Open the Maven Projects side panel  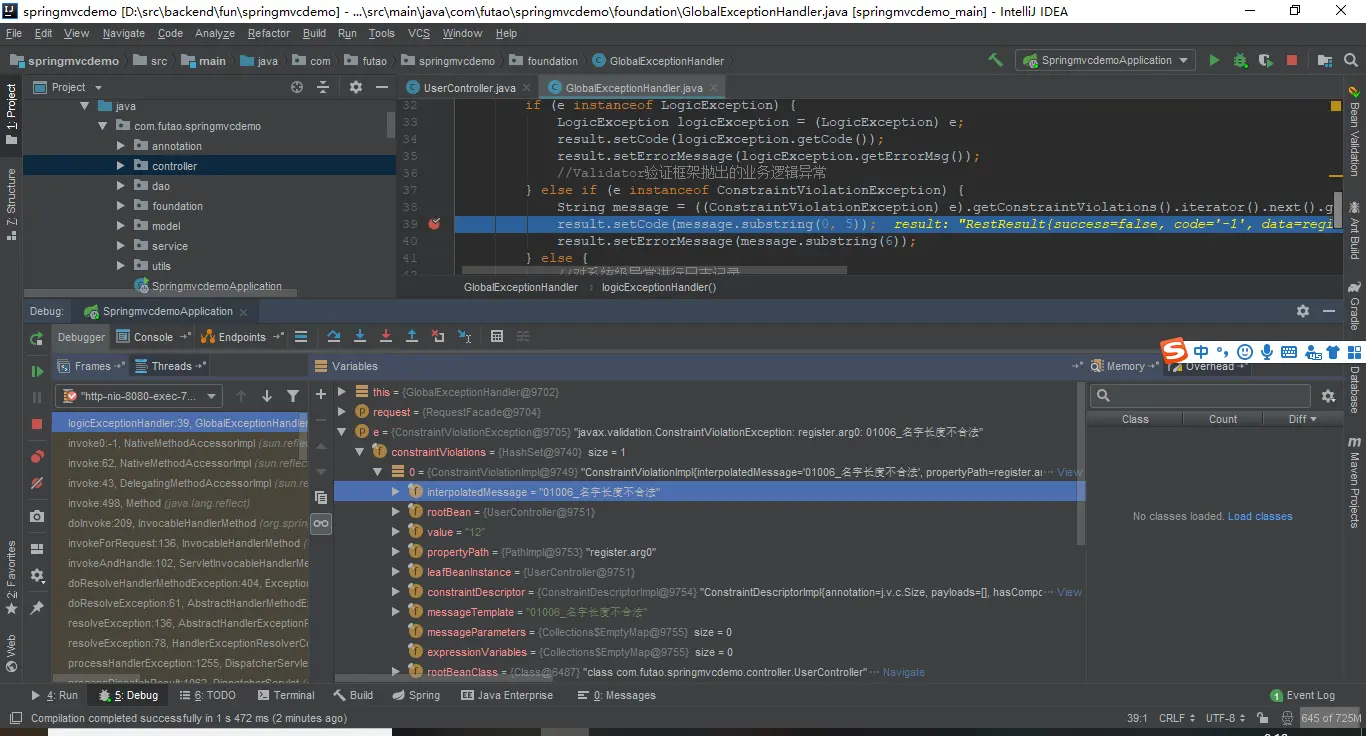point(1355,482)
